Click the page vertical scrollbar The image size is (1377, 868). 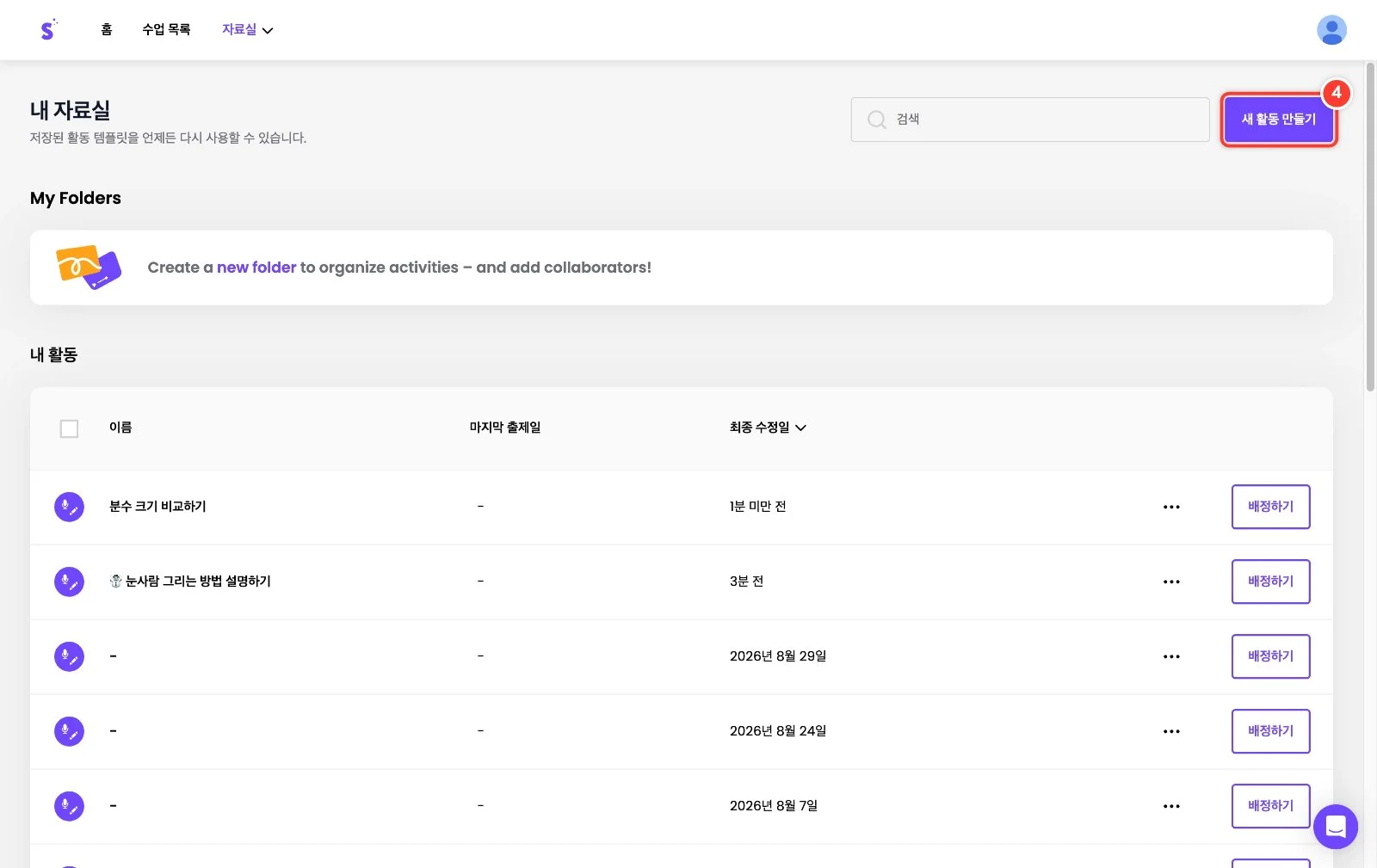point(1370,226)
